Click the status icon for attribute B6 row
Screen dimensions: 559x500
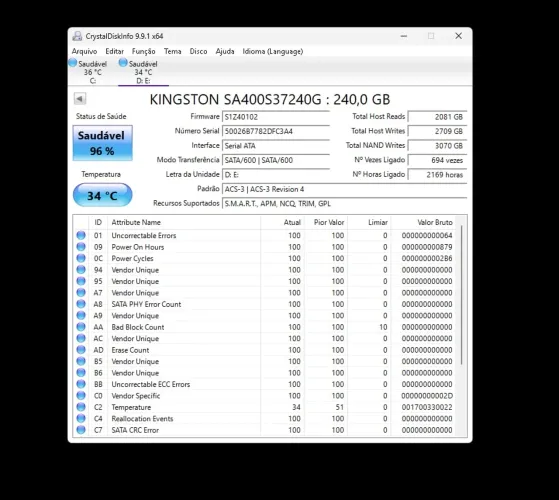(x=81, y=372)
